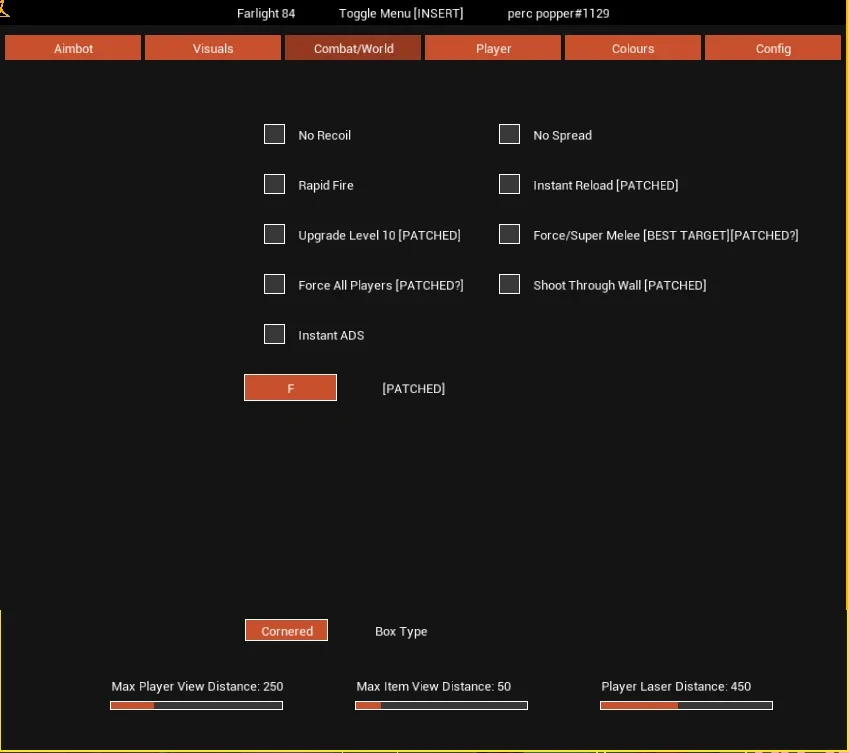Switch to the Visuals tab
Viewport: 849px width, 753px height.
[213, 48]
